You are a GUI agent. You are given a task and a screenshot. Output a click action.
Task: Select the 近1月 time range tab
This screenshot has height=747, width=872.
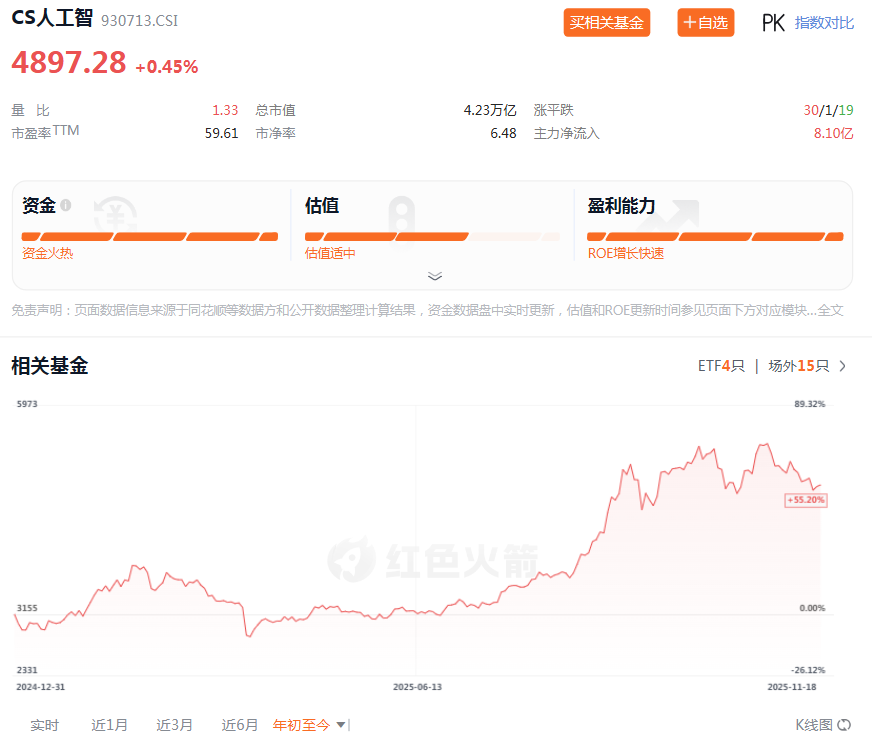tap(110, 725)
